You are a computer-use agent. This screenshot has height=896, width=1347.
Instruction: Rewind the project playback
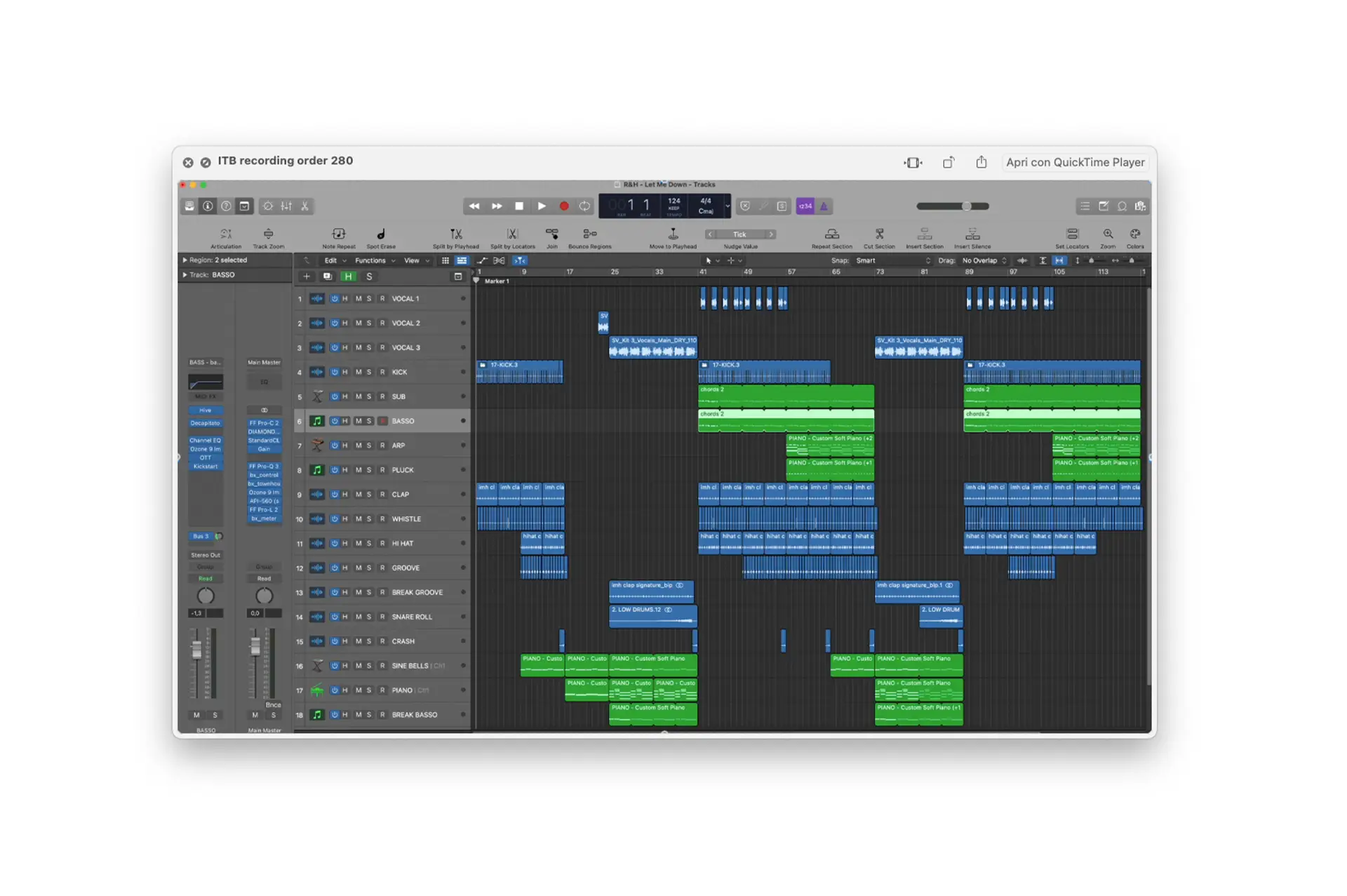click(x=474, y=206)
